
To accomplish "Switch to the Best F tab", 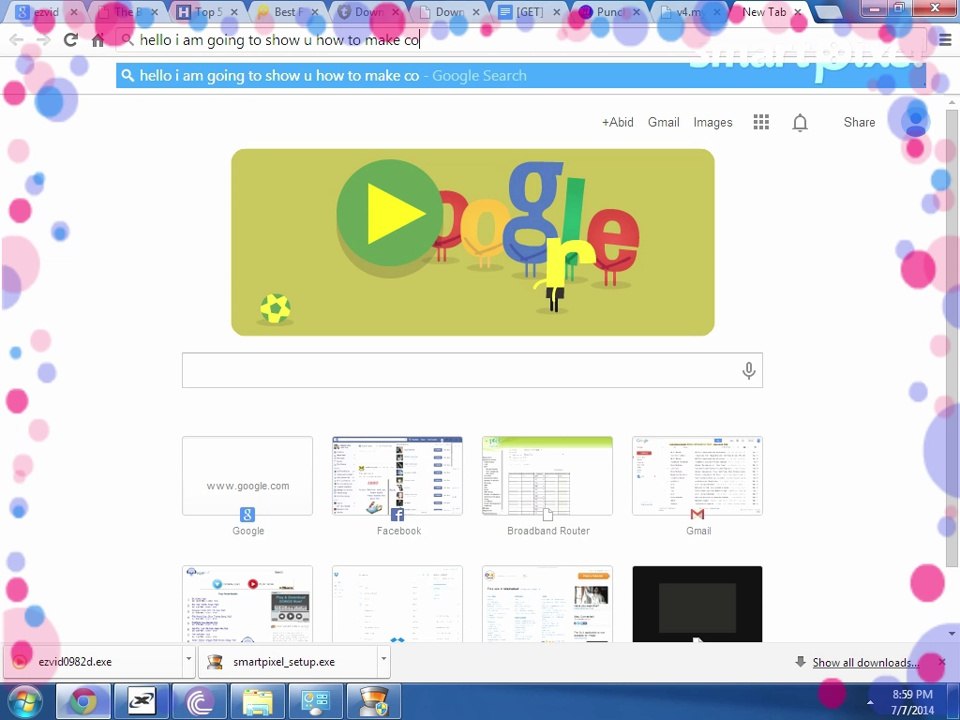I will coord(288,12).
